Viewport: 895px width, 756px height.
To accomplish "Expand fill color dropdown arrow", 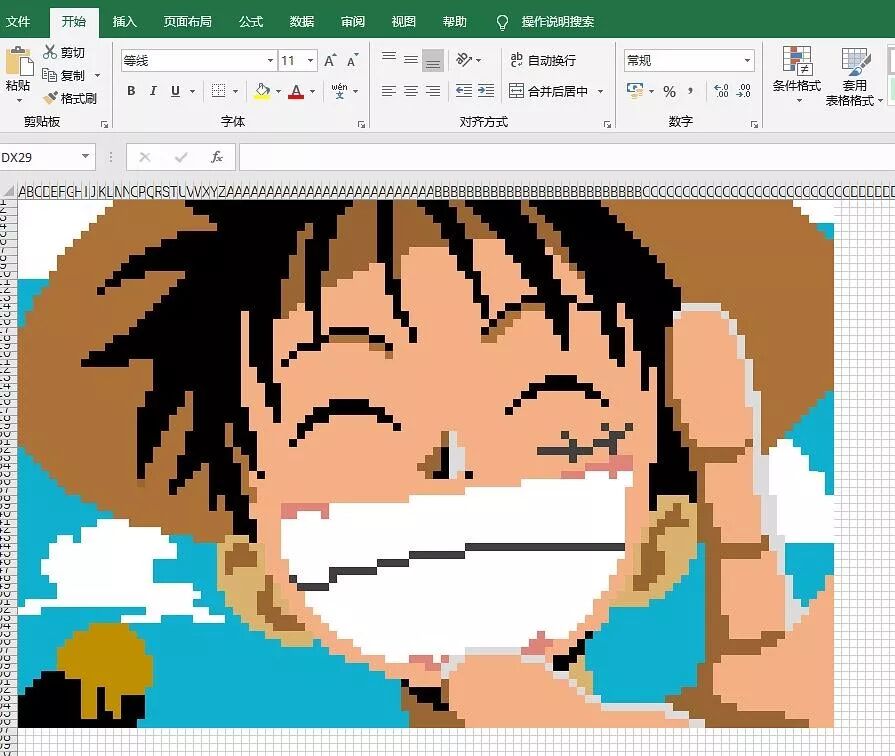I will point(278,91).
